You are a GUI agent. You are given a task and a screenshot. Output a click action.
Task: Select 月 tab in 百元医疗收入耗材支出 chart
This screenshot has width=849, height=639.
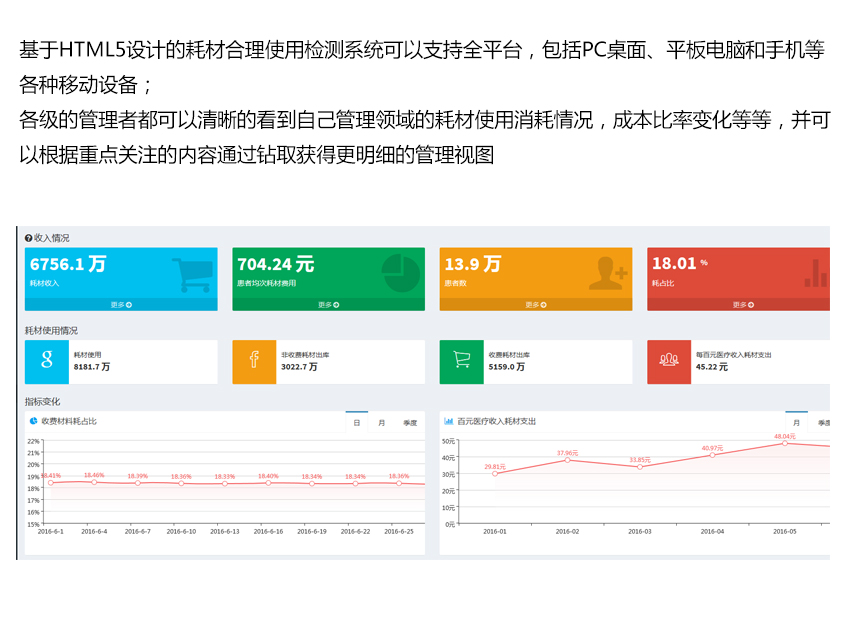pos(796,423)
